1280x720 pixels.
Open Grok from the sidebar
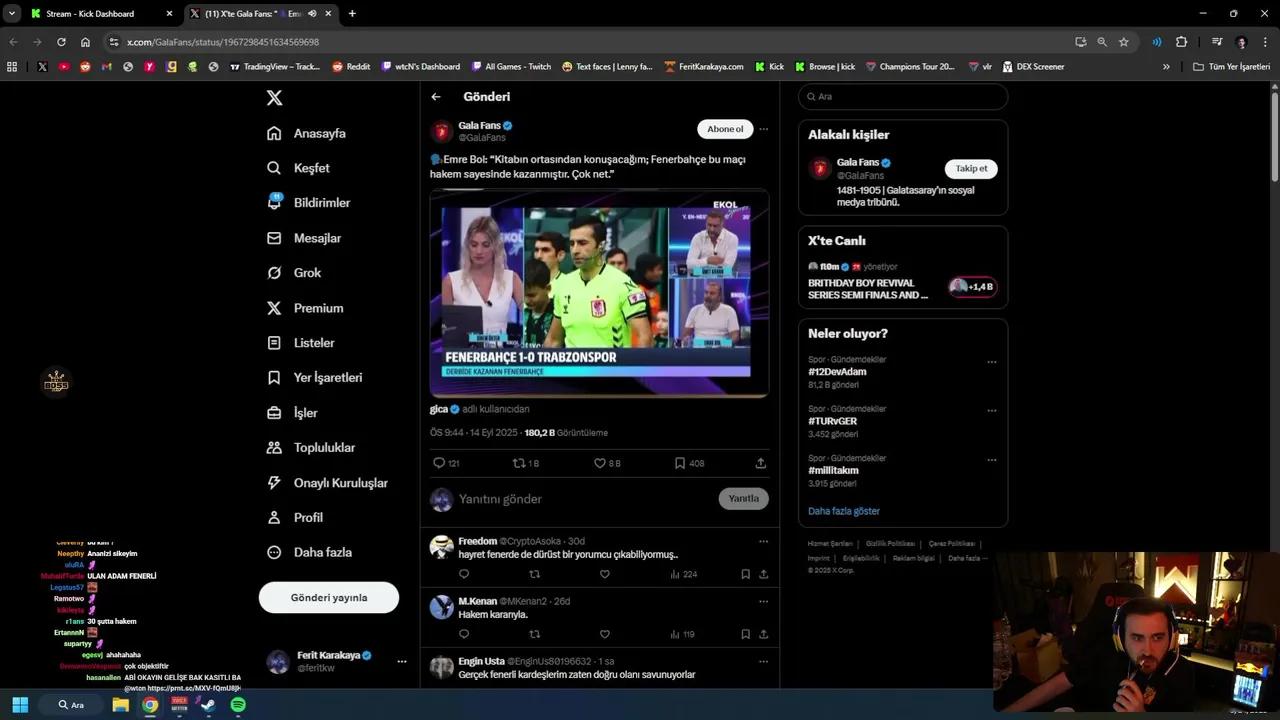pyautogui.click(x=294, y=273)
